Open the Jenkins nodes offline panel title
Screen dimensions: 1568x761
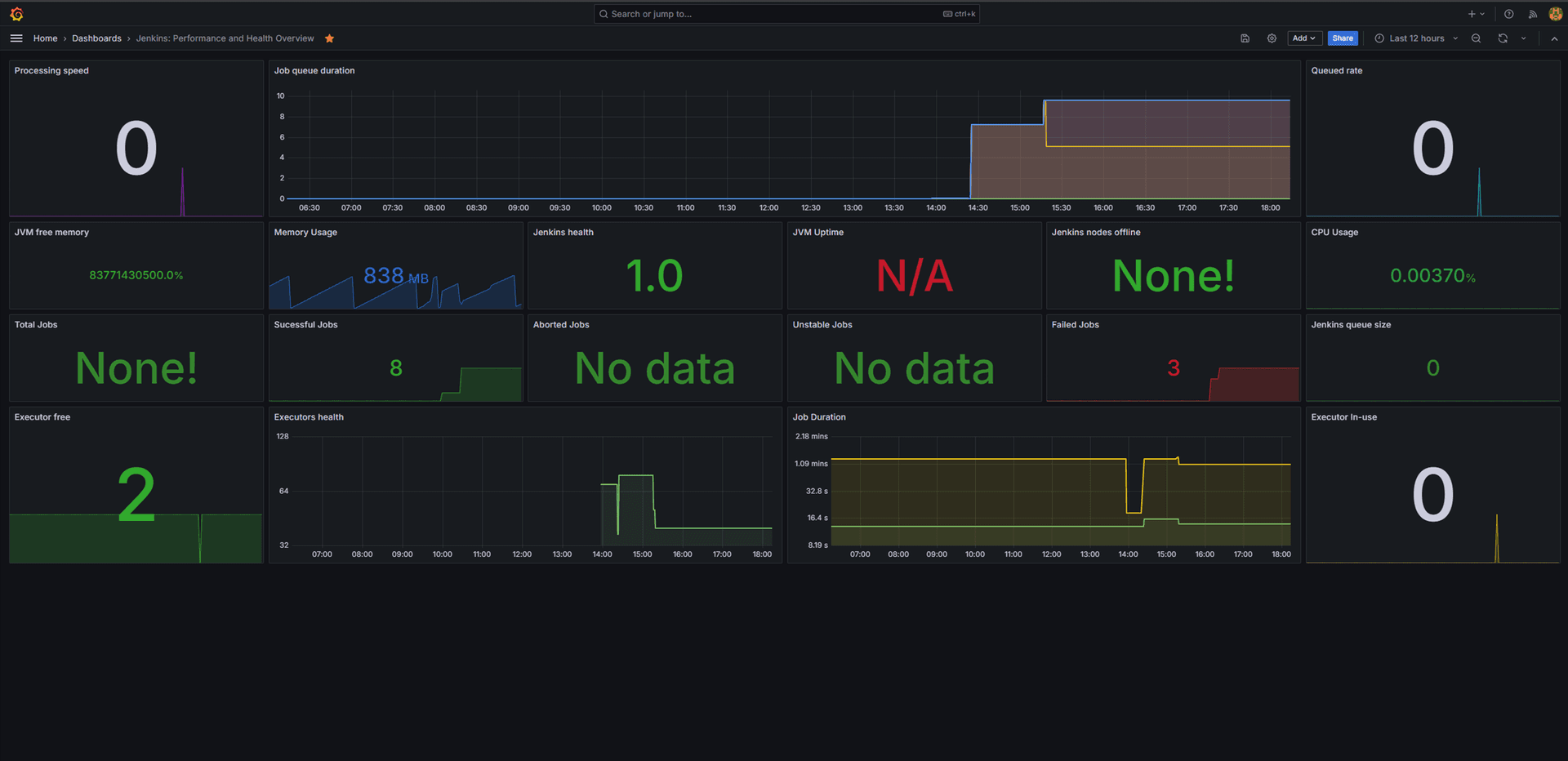pyautogui.click(x=1095, y=233)
